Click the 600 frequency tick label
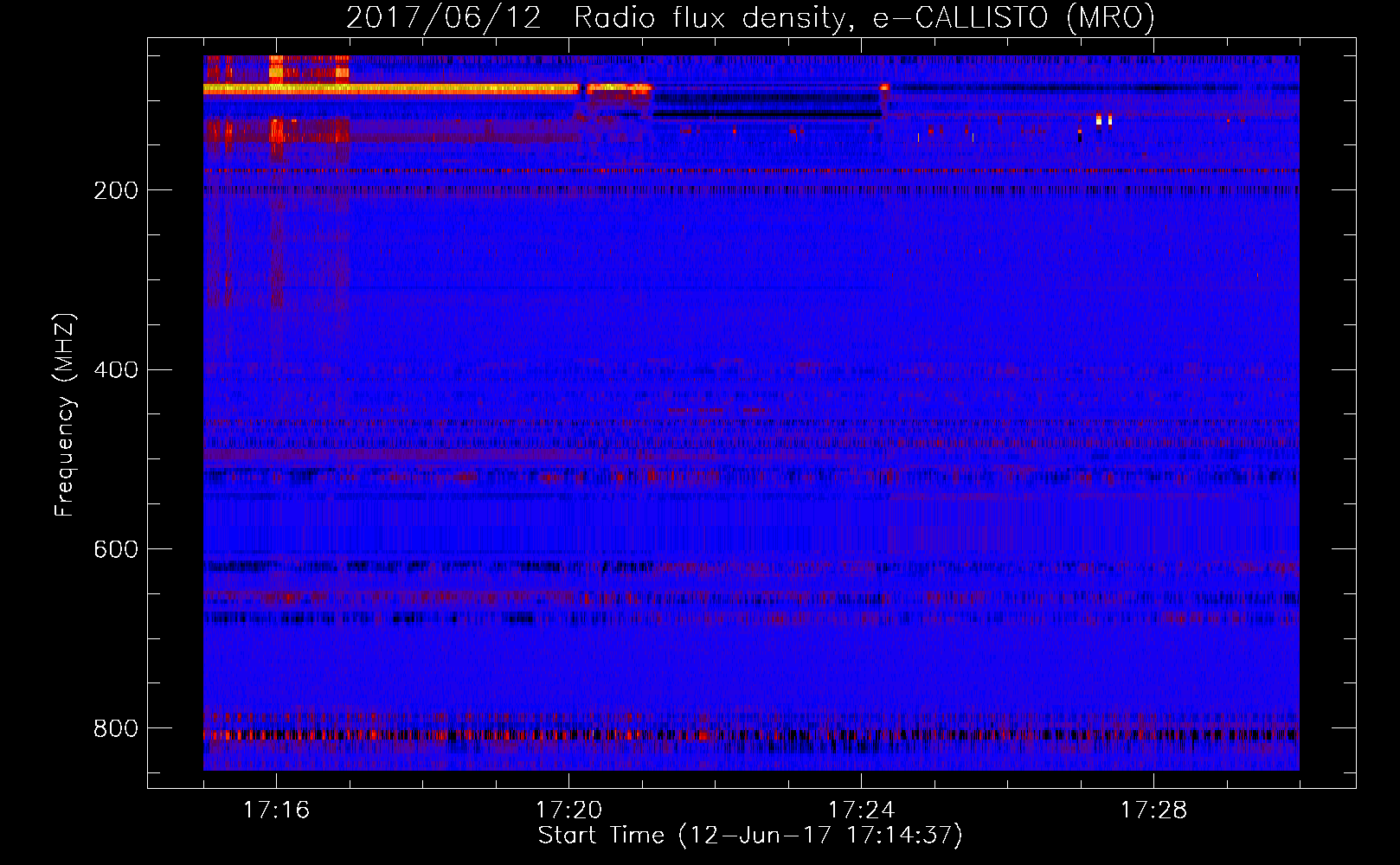The image size is (1400, 865). [x=116, y=549]
